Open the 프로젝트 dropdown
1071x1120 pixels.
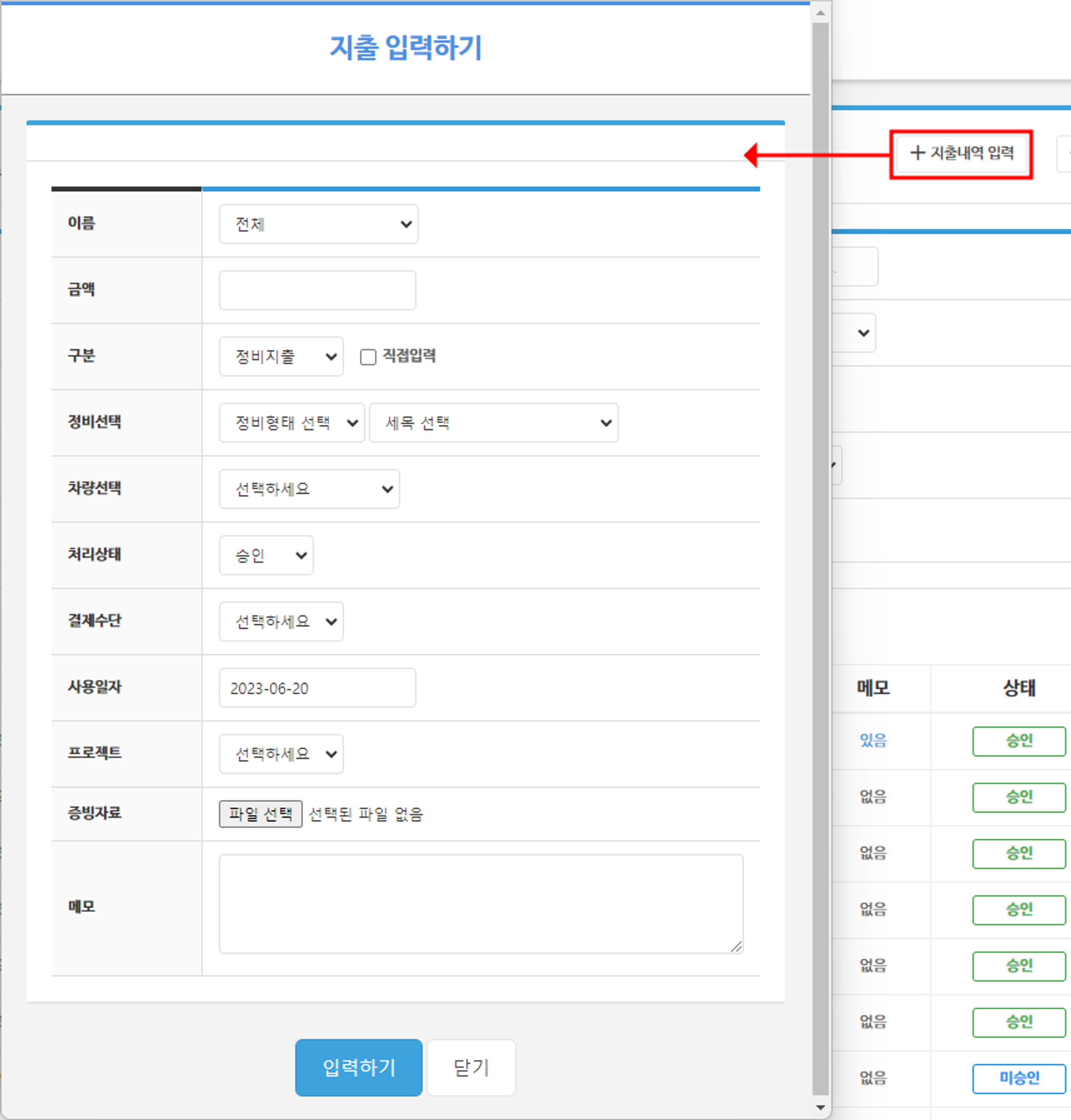[x=281, y=753]
